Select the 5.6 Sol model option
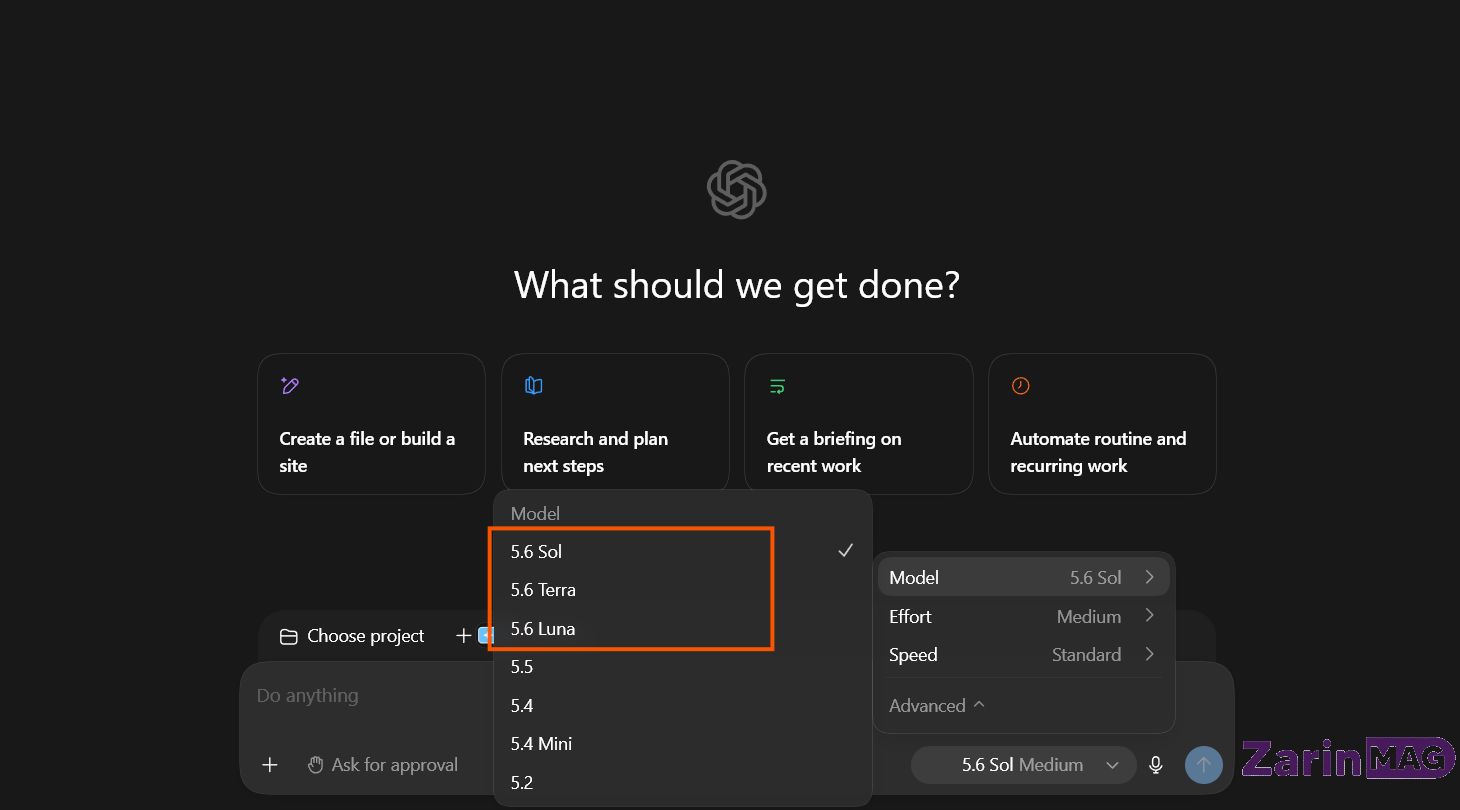 pyautogui.click(x=683, y=551)
